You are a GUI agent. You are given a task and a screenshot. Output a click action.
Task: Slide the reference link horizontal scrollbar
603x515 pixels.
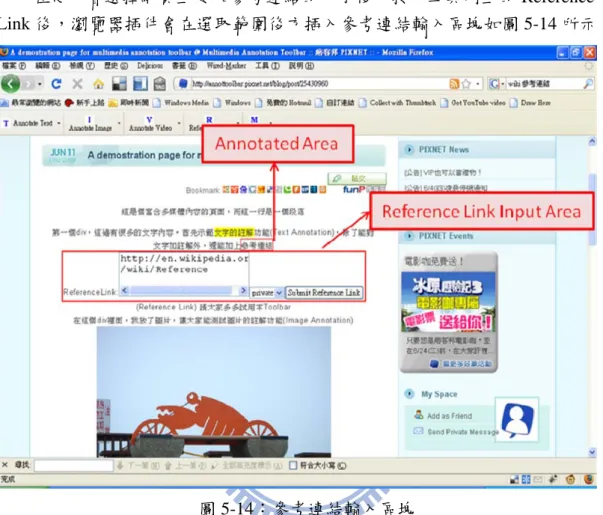click(183, 291)
